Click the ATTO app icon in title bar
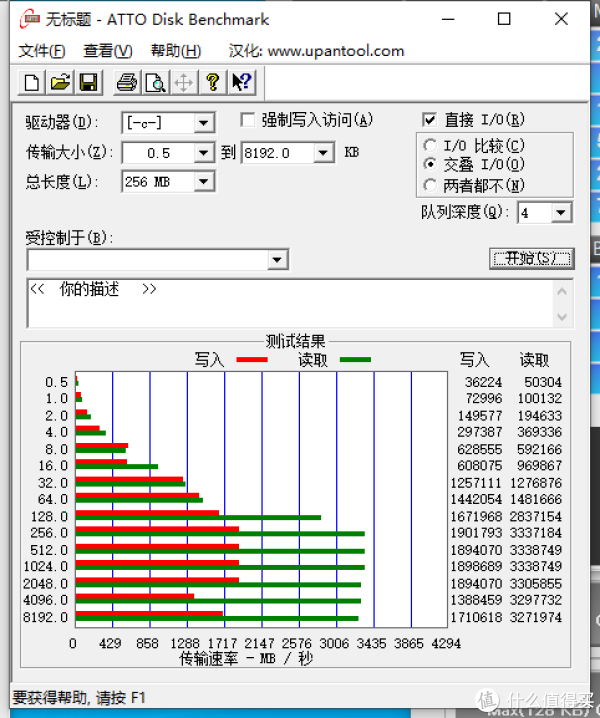 click(x=29, y=19)
